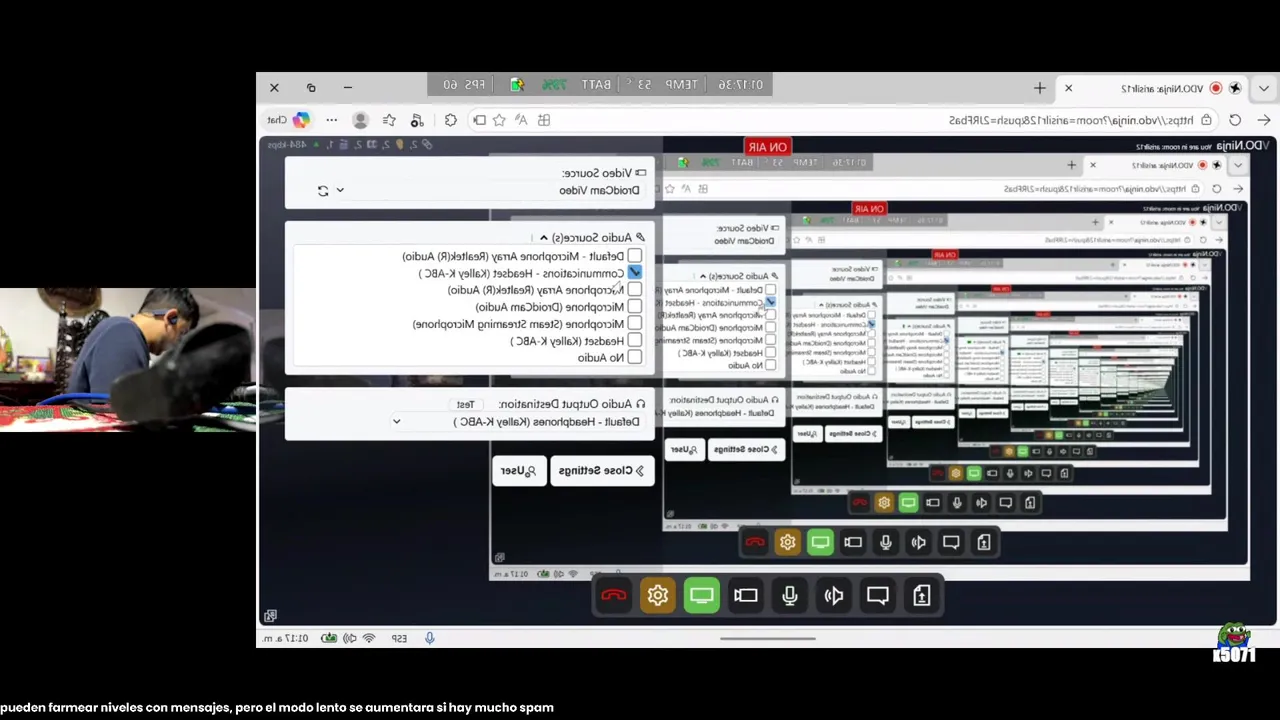Activate the read aloud icon in the address bar
Viewport: 1280px width, 720px height.
point(521,120)
